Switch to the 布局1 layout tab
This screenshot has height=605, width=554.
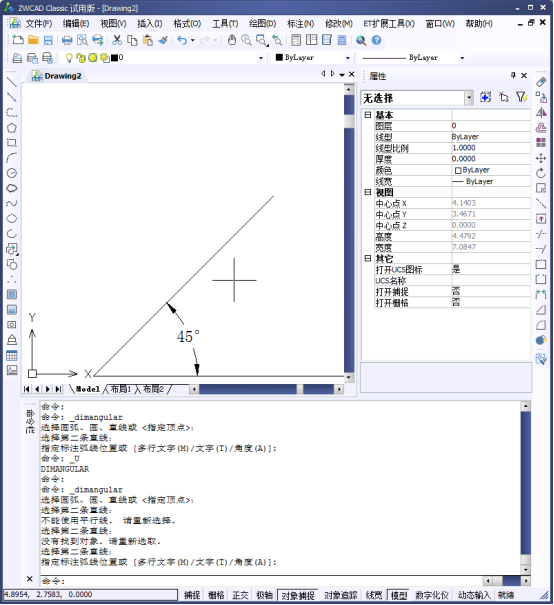click(121, 389)
